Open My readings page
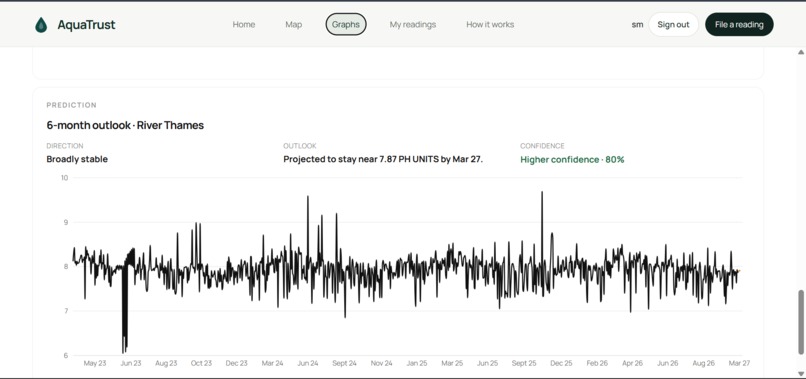Screen dimensions: 806x379 pyautogui.click(x=413, y=25)
